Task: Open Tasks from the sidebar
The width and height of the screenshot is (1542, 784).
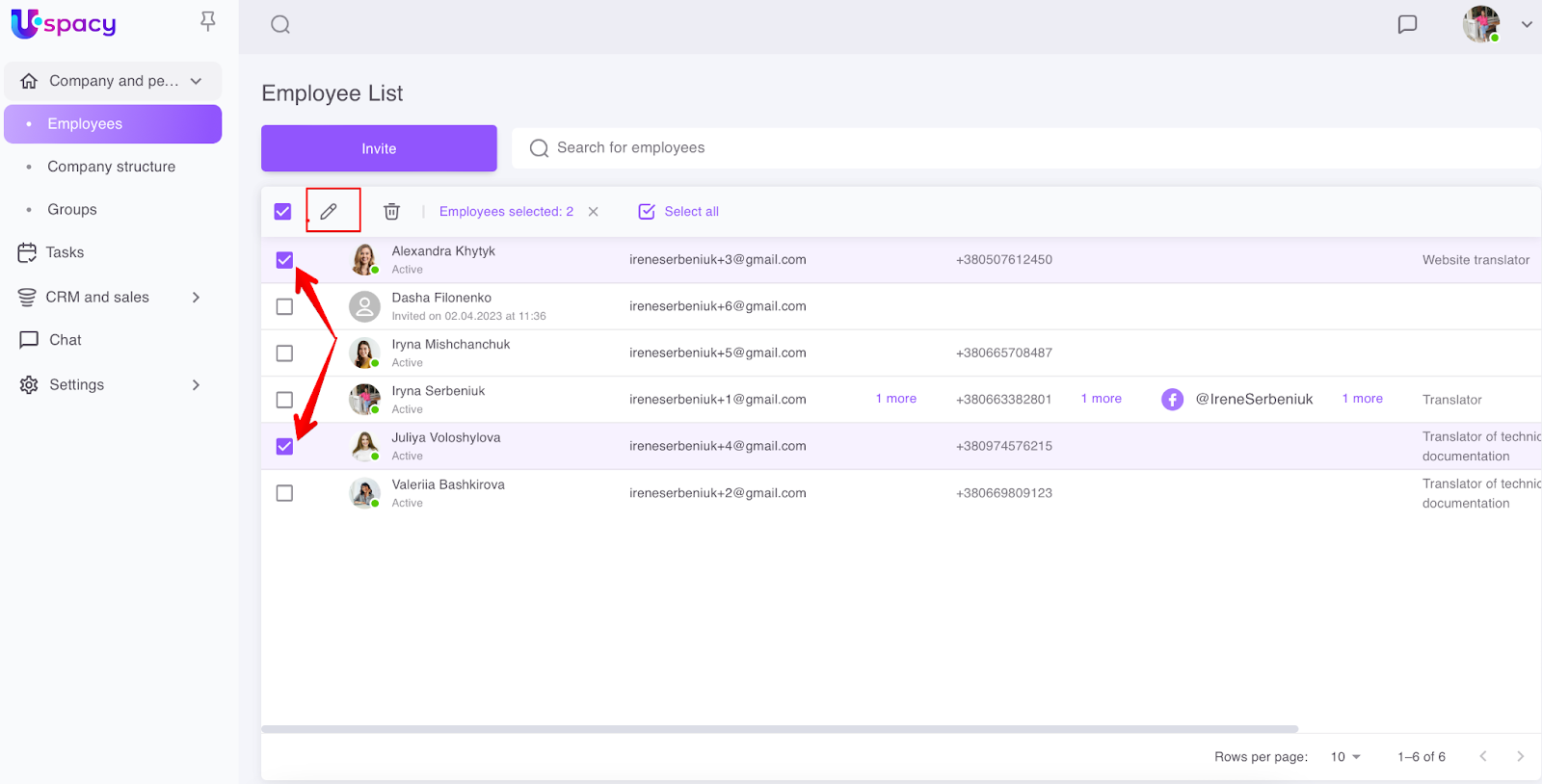Action: coord(65,252)
